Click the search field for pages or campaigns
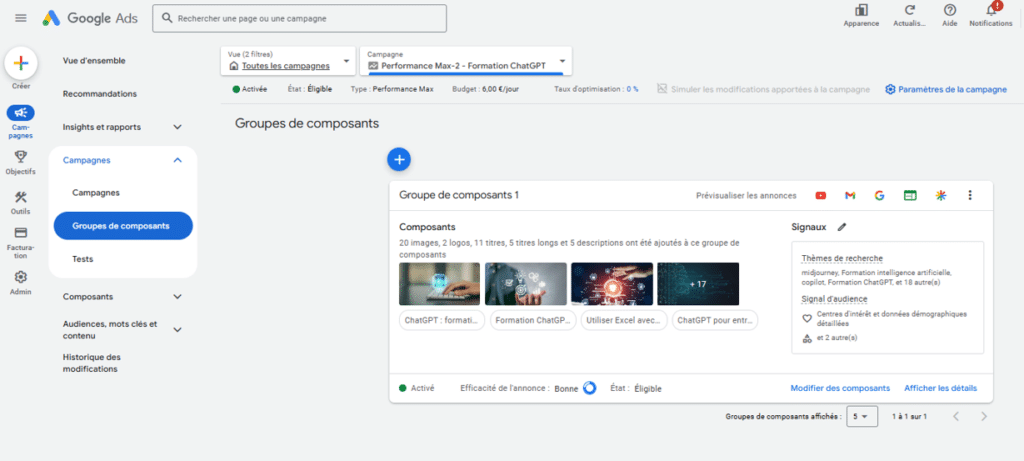Image resolution: width=1024 pixels, height=461 pixels. [300, 18]
